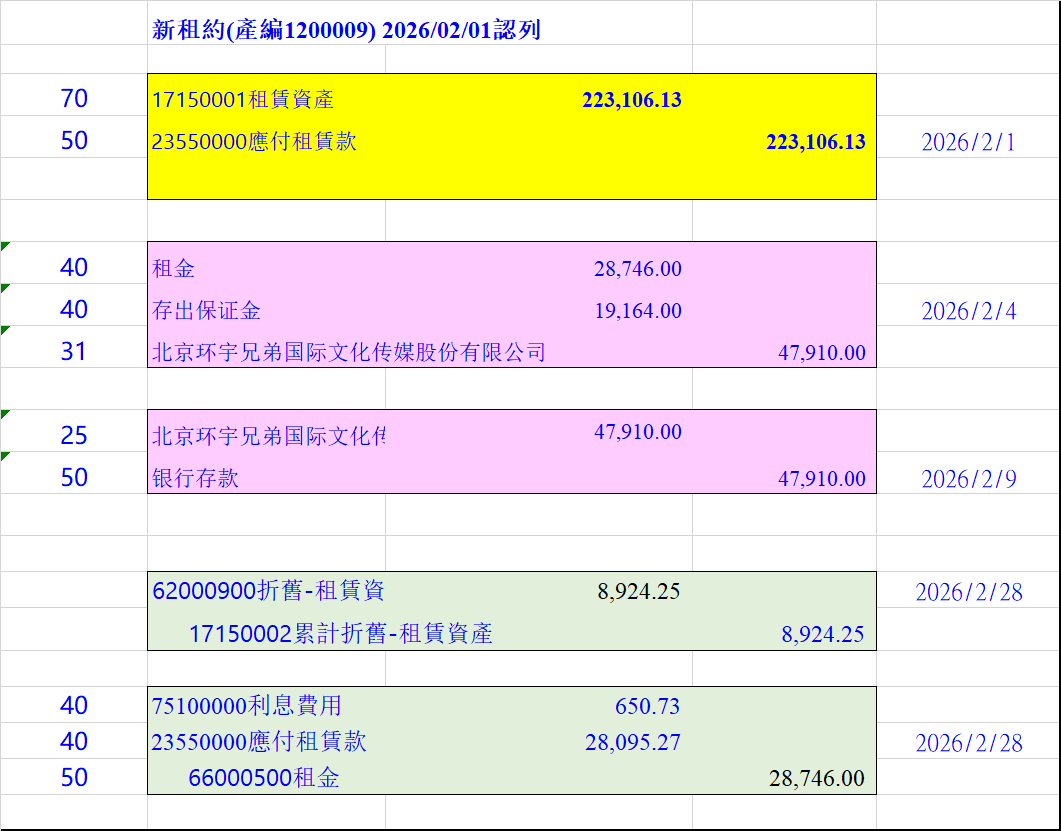The width and height of the screenshot is (1061, 831).
Task: Select the date cell 2026/2/4
Action: [x=967, y=312]
